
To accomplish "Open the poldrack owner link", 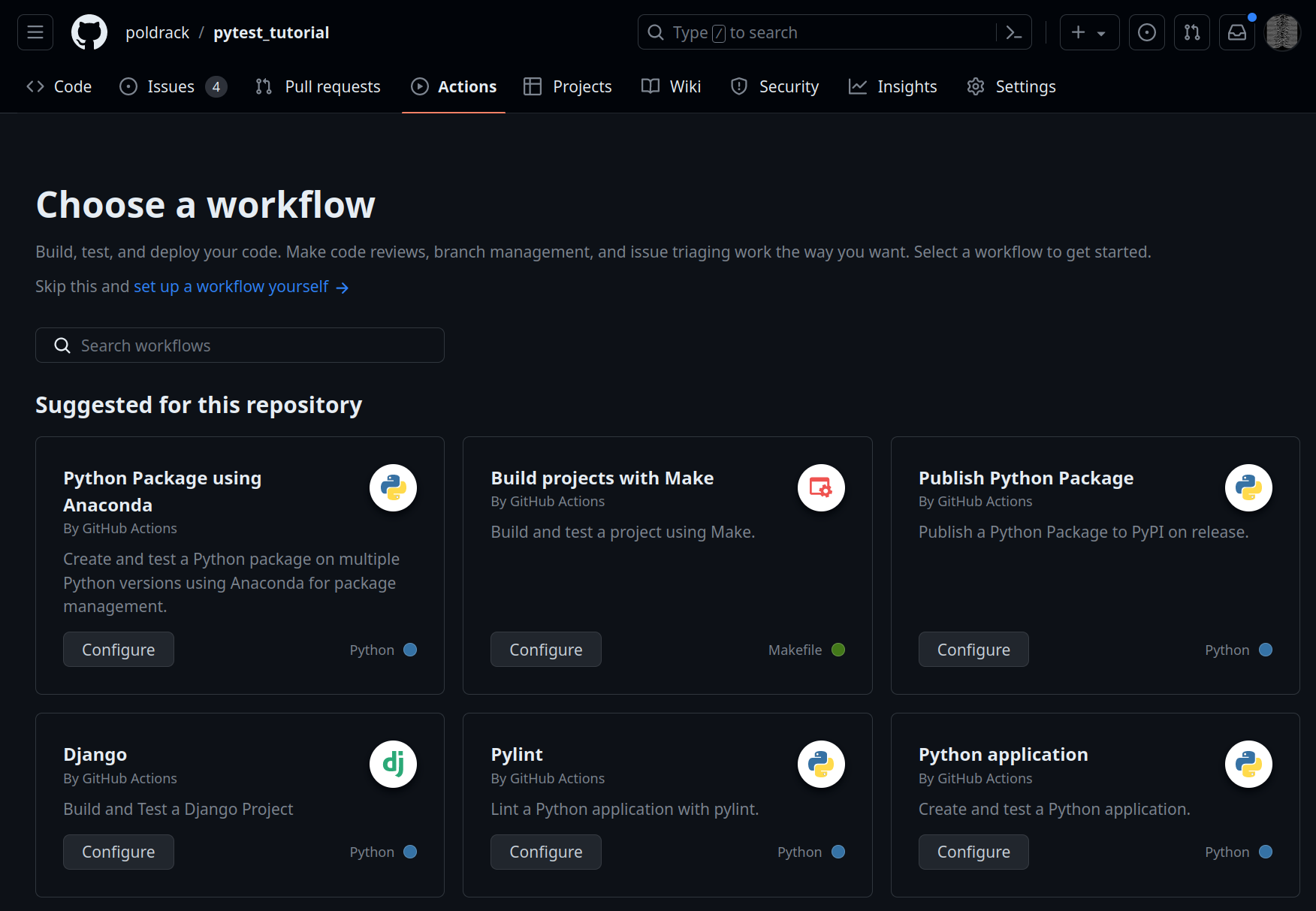I will 158,33.
